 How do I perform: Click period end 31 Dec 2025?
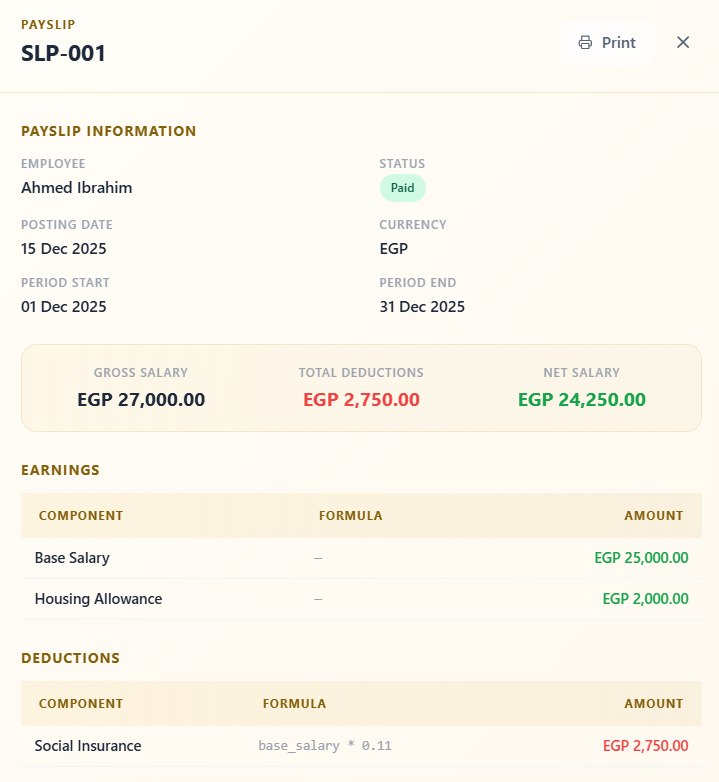coord(422,307)
